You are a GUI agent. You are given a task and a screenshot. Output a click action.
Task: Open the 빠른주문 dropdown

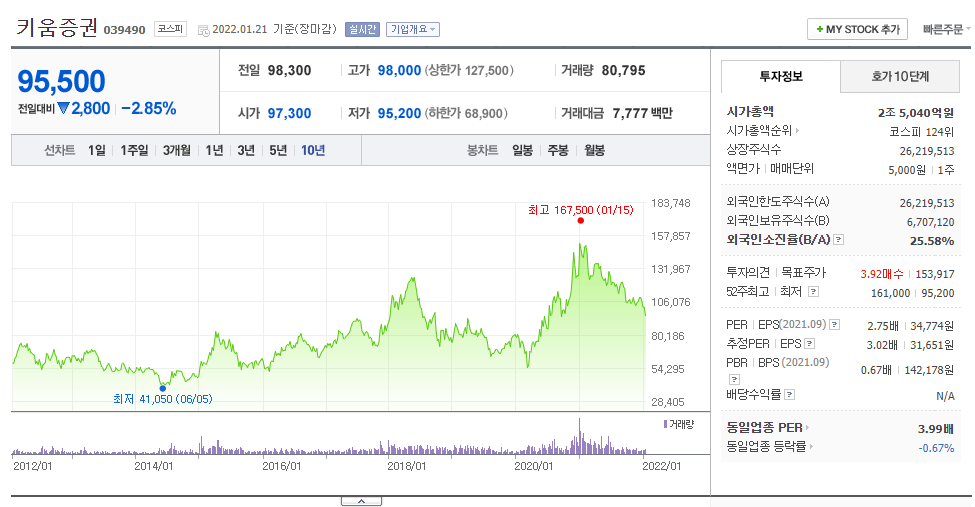point(946,29)
